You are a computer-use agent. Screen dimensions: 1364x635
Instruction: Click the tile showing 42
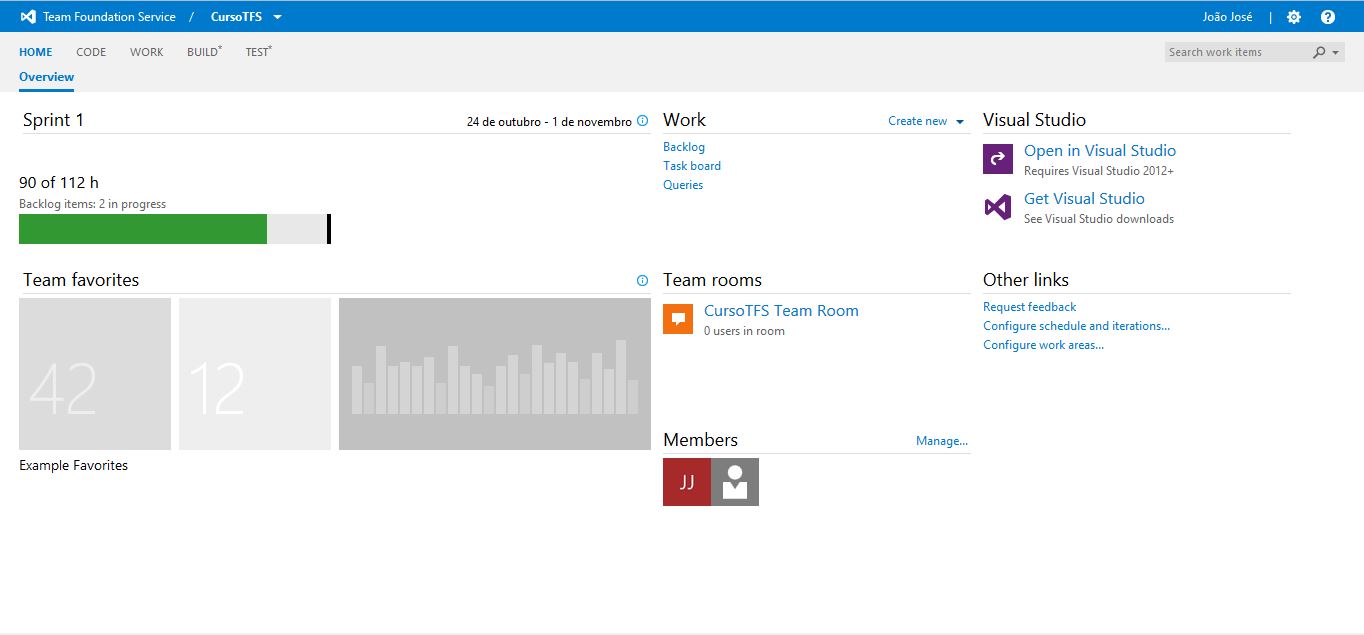[x=95, y=374]
